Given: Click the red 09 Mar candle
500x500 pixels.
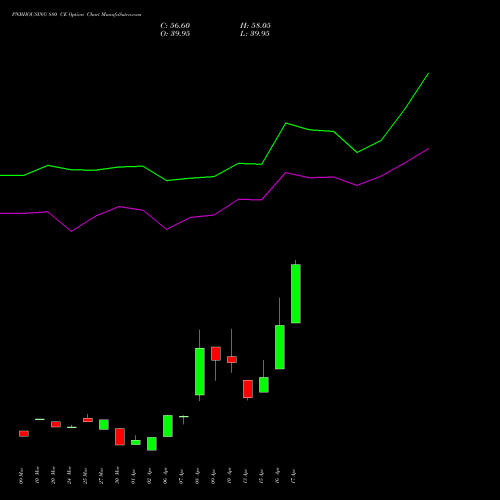Looking at the screenshot, I should 24,434.
